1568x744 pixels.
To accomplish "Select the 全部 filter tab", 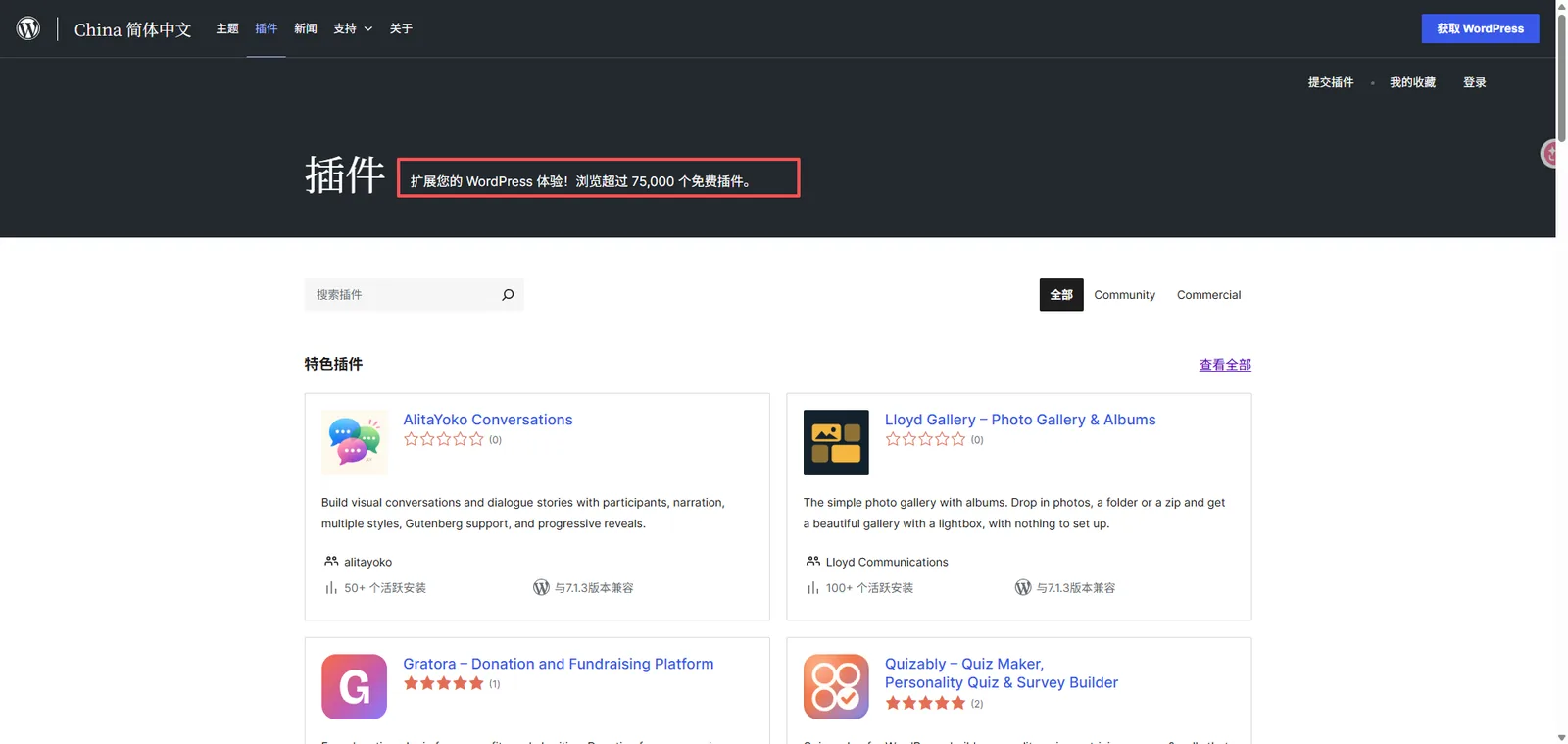I will tap(1061, 295).
